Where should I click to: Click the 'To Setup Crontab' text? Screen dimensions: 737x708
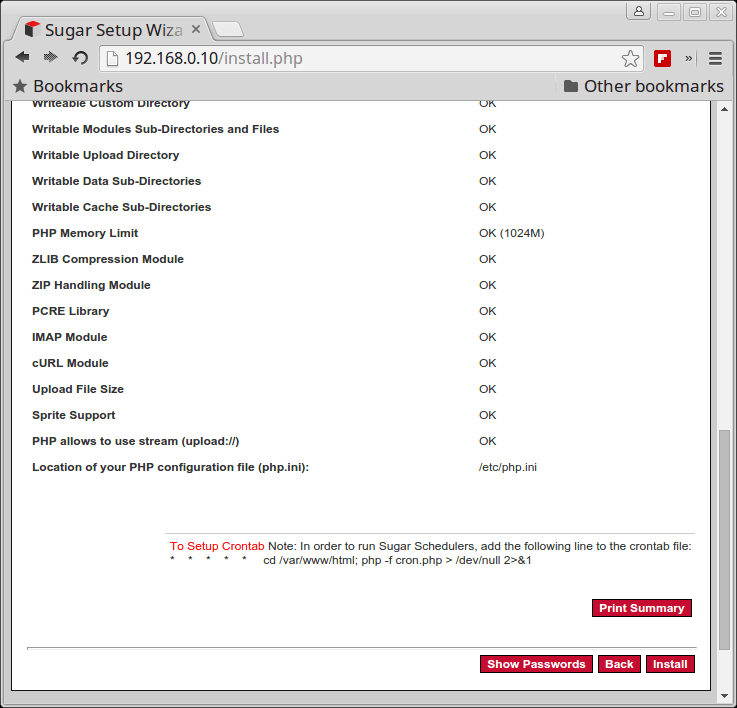(217, 546)
